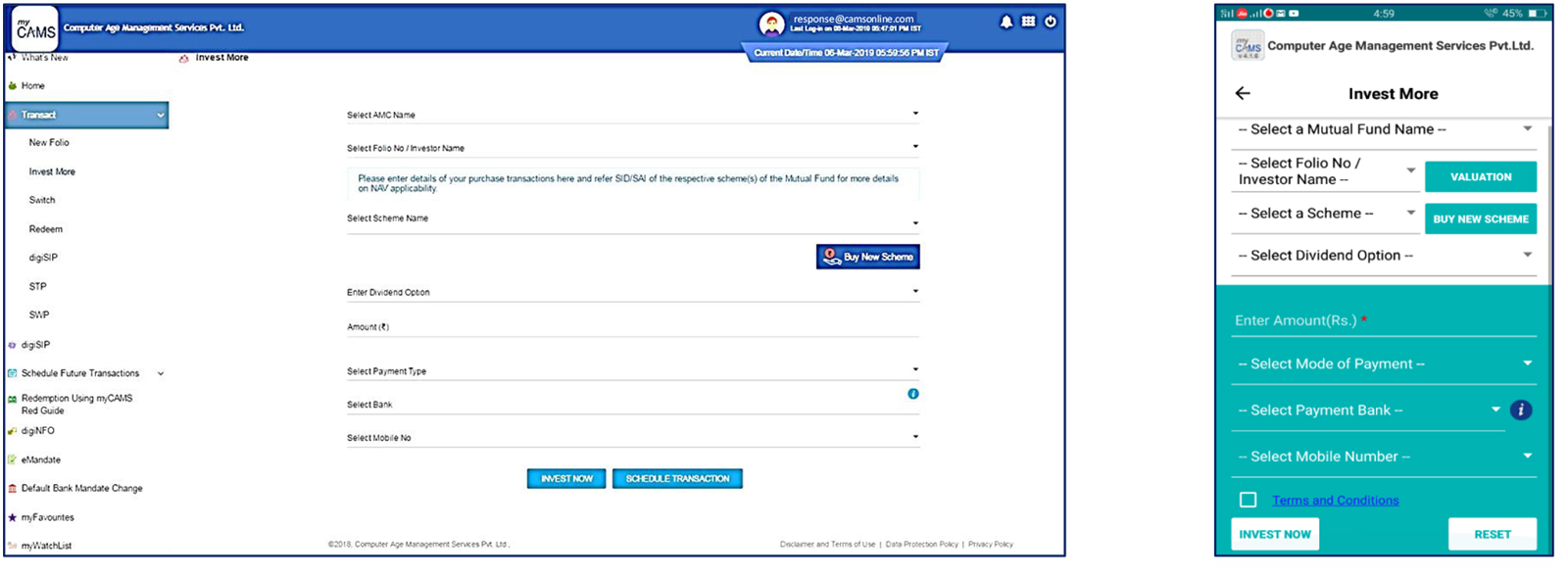Click the notification bell icon
Viewport: 1568px width, 578px height.
(1005, 22)
